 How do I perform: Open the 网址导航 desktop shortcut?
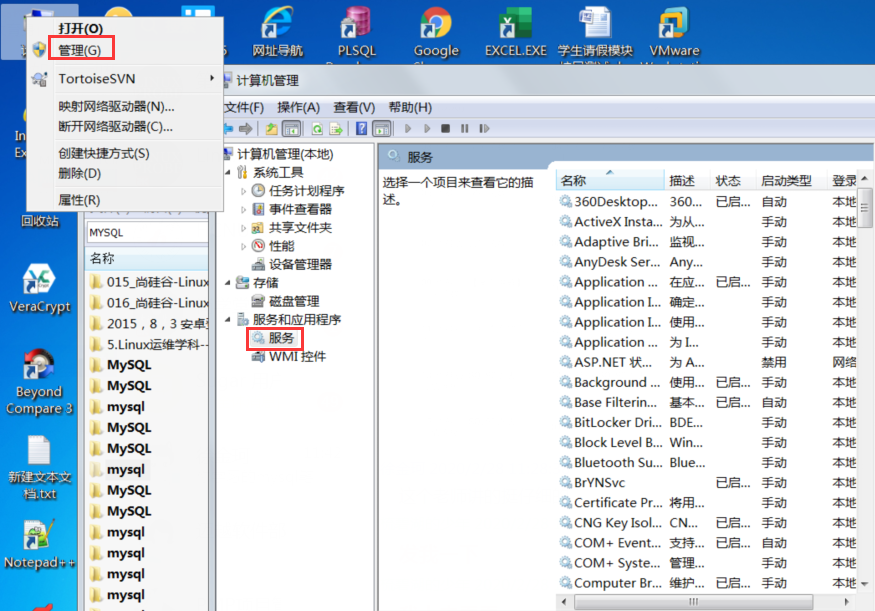click(277, 31)
